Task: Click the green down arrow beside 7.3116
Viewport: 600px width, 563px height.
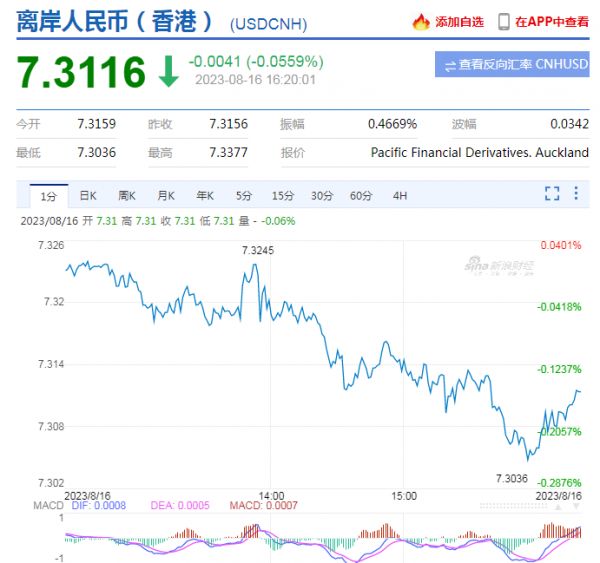Action: 167,70
